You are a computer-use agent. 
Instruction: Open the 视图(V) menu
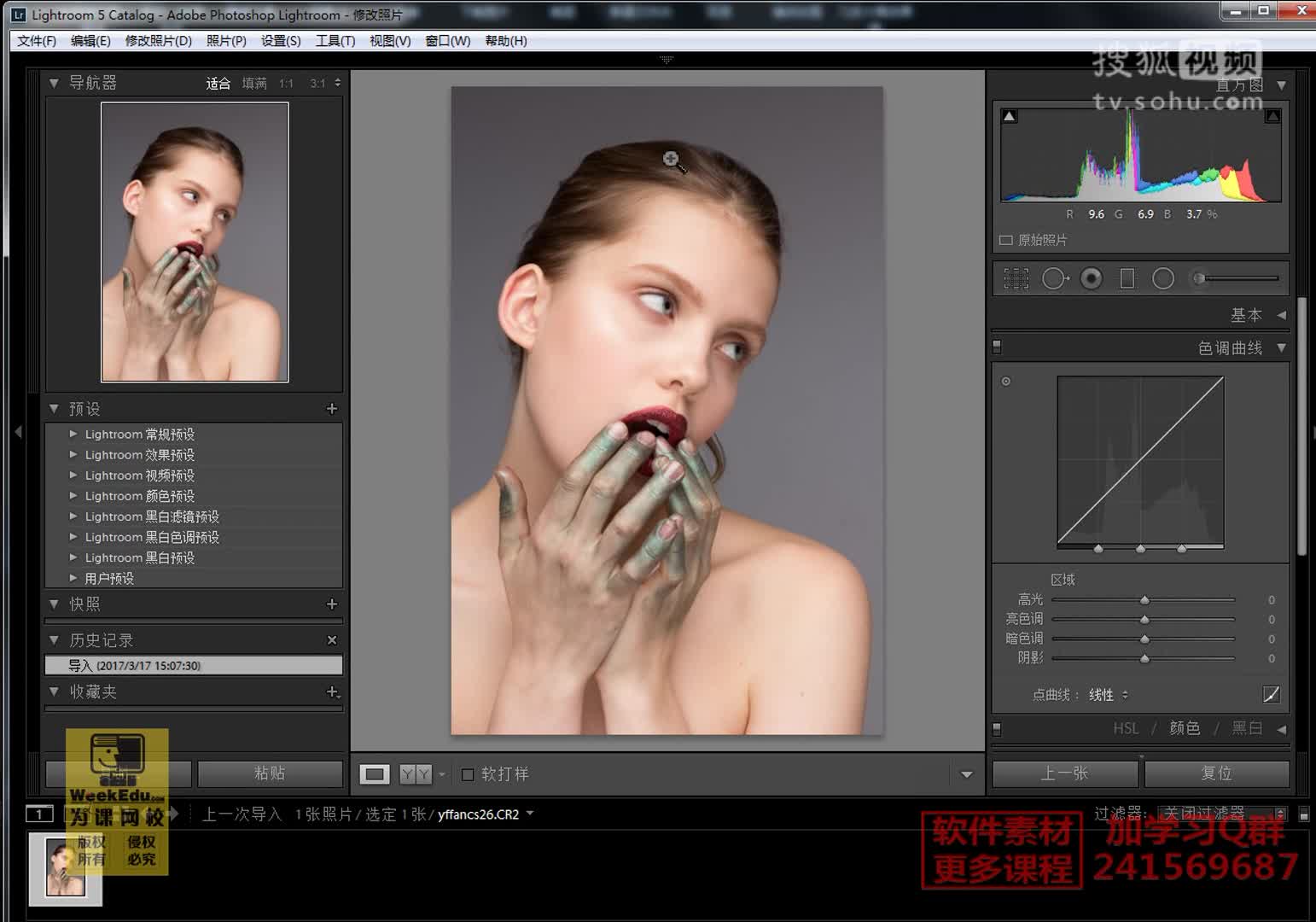pyautogui.click(x=389, y=41)
